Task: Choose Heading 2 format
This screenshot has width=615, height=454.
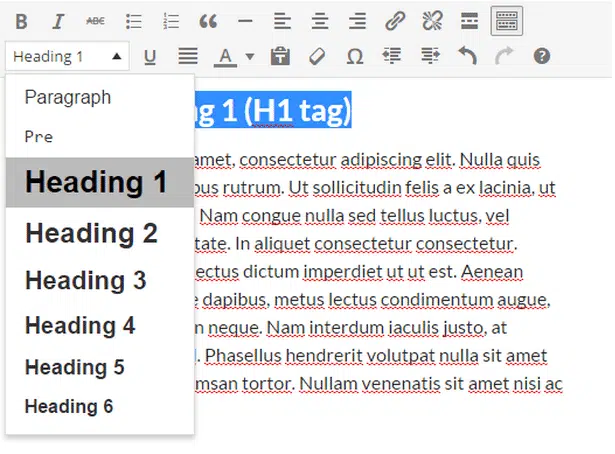Action: 100,233
